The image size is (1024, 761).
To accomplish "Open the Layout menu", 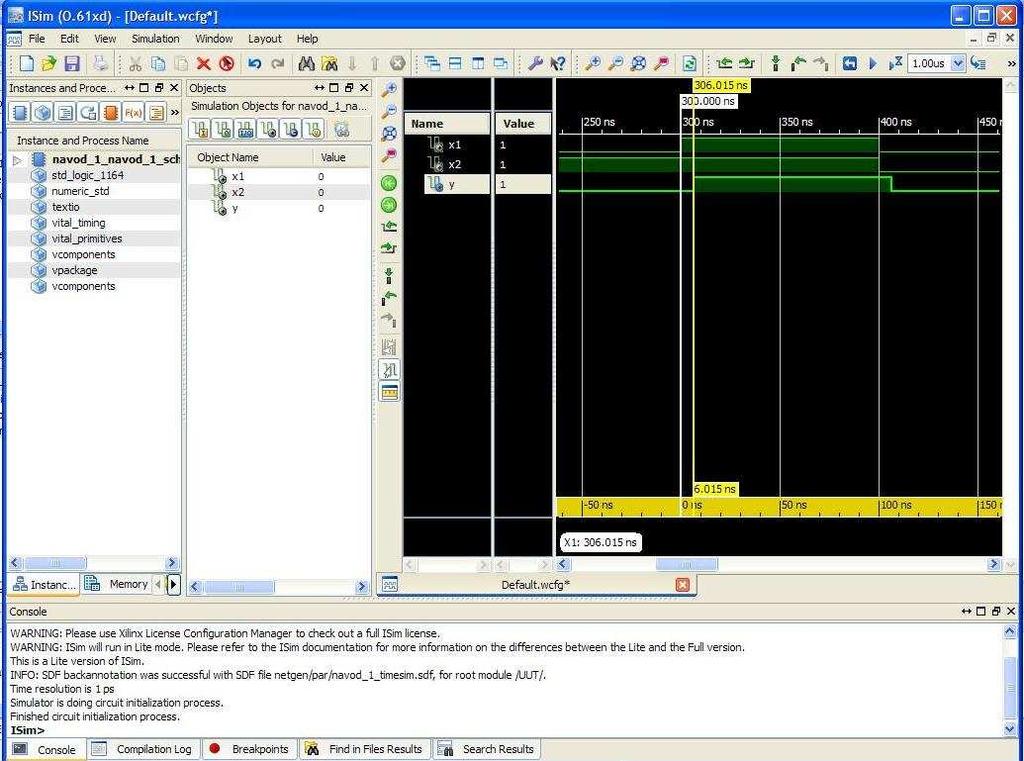I will [264, 39].
